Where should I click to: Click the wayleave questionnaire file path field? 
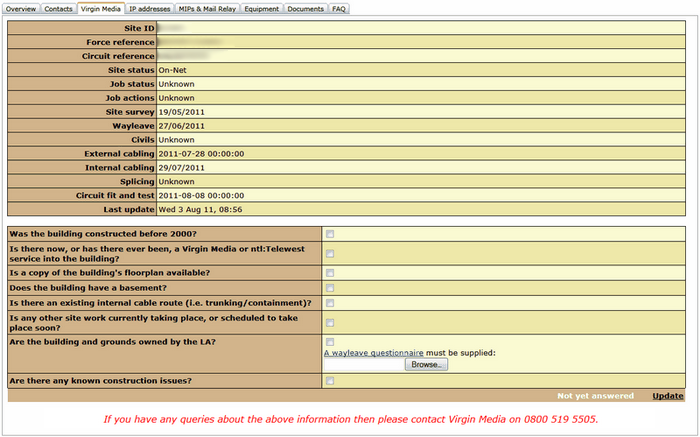(x=364, y=365)
